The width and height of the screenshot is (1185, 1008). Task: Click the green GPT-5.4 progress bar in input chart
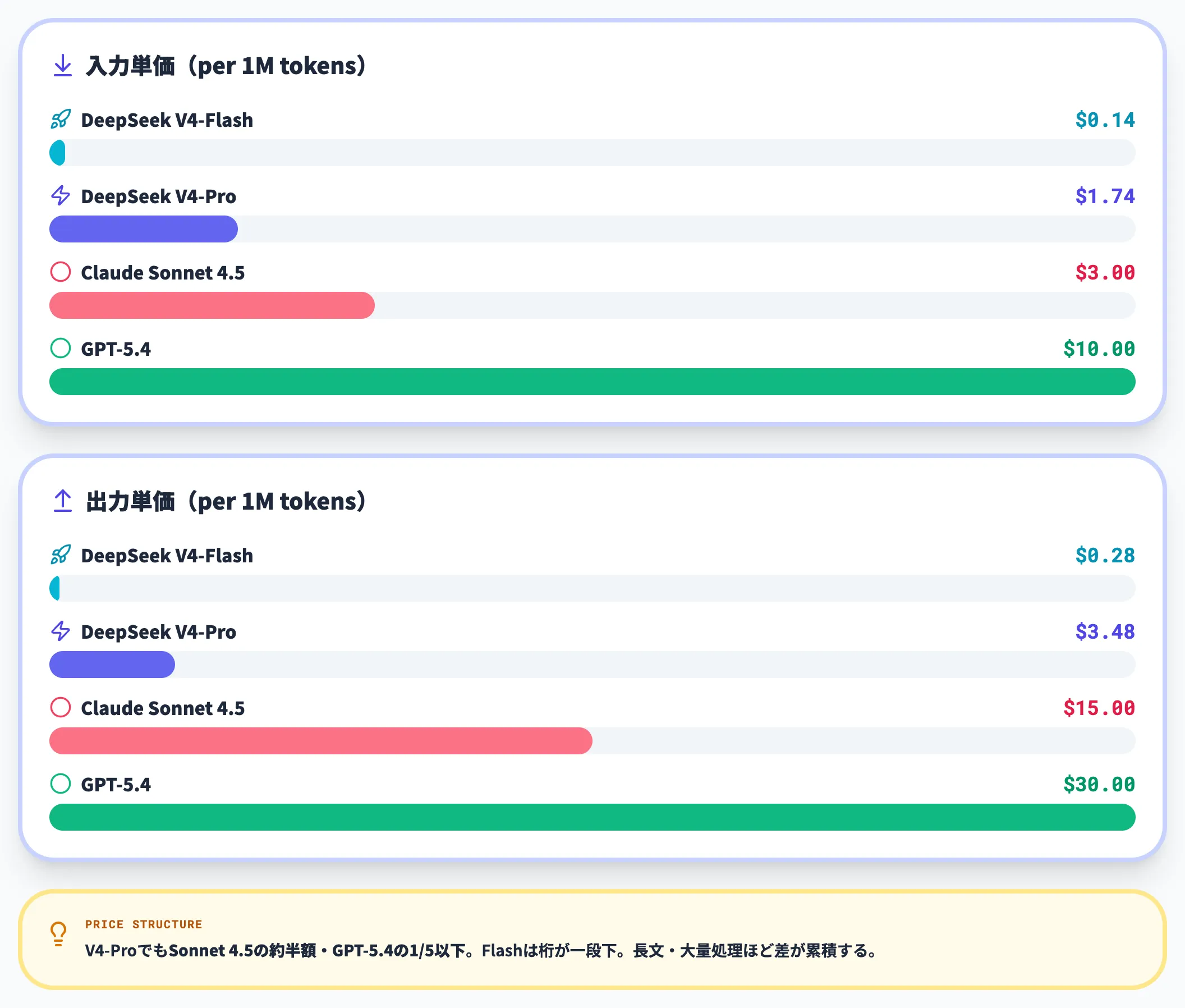click(x=592, y=382)
